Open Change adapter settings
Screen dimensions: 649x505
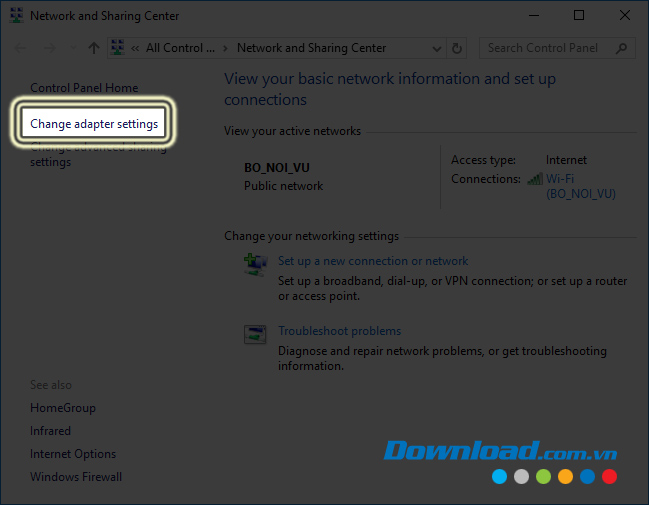(94, 124)
